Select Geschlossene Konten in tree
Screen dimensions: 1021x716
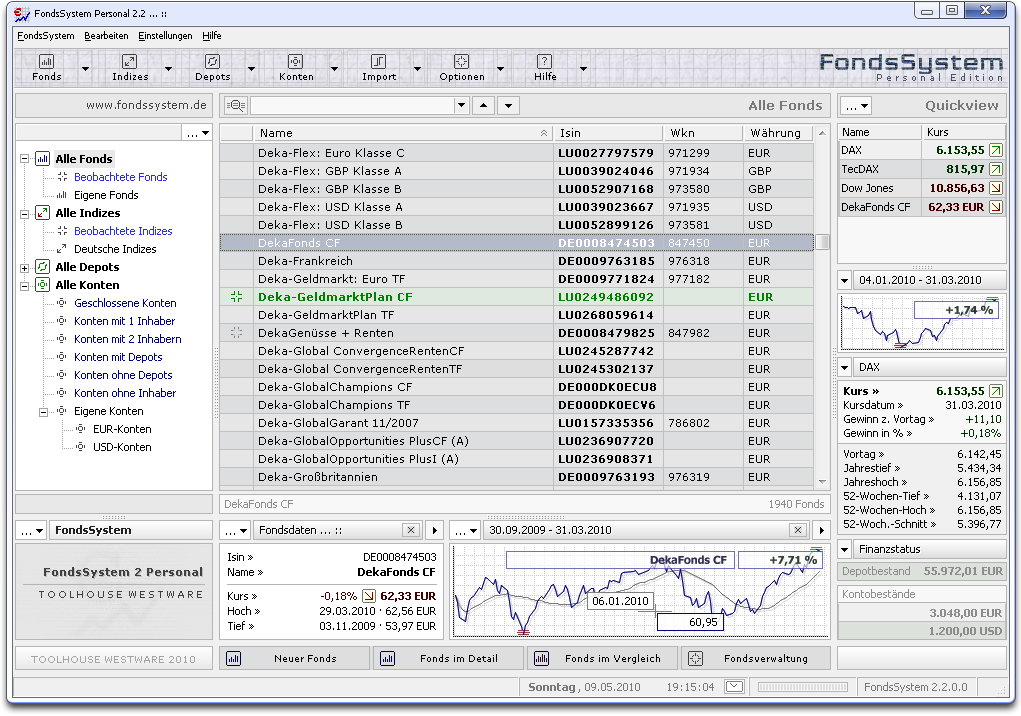click(x=125, y=303)
